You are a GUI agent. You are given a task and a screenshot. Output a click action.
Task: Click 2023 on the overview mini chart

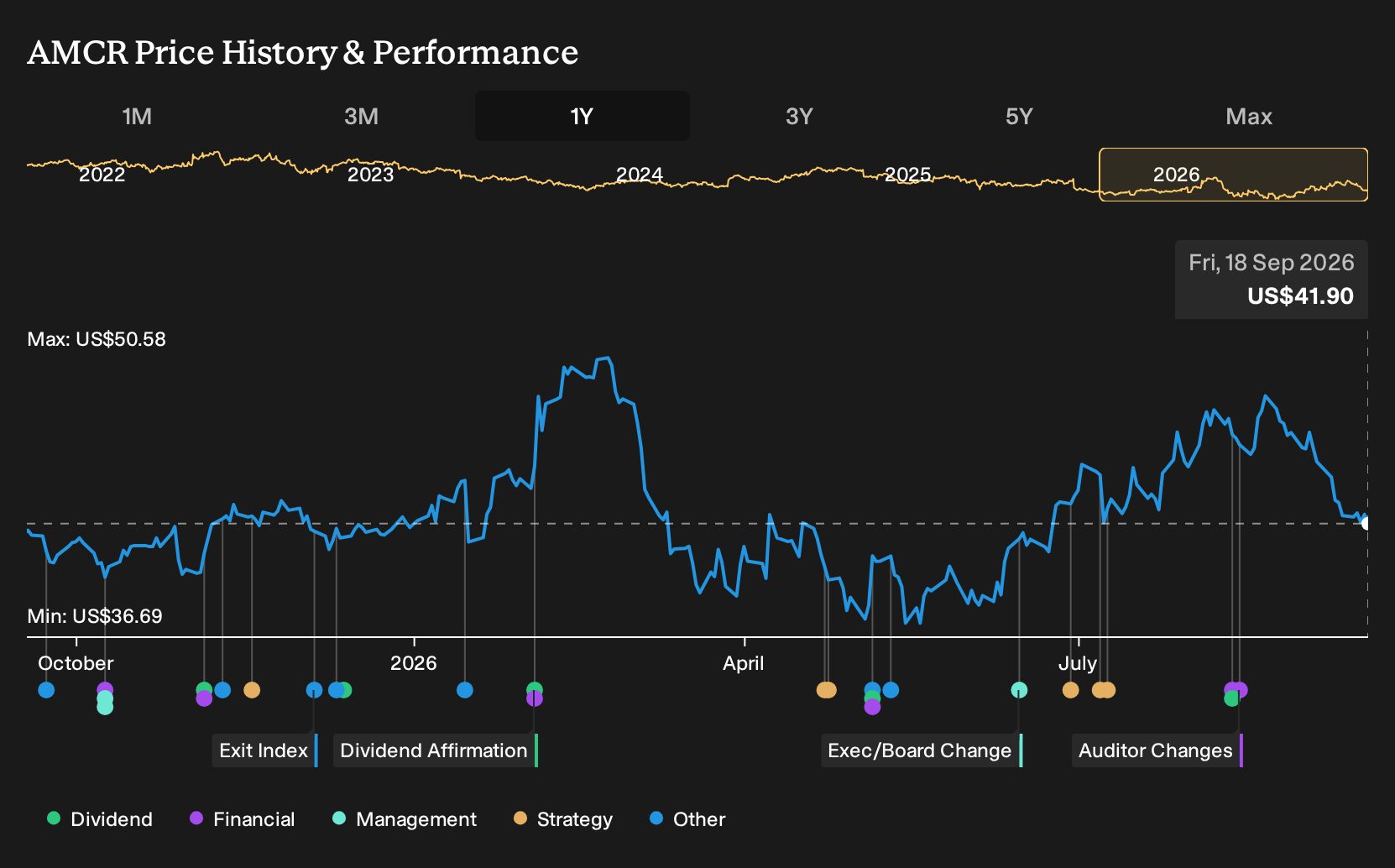370,175
